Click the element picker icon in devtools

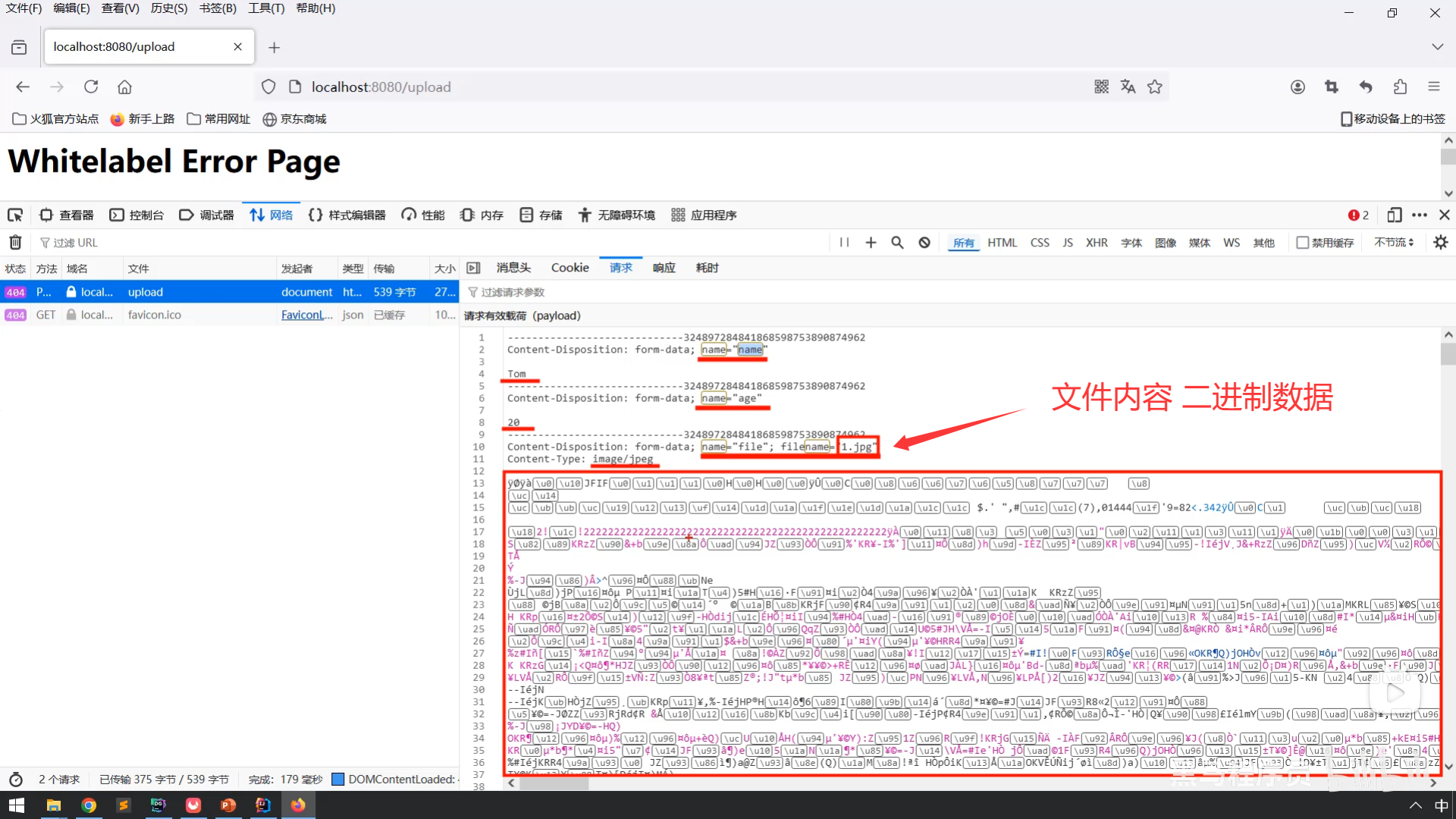[x=15, y=215]
